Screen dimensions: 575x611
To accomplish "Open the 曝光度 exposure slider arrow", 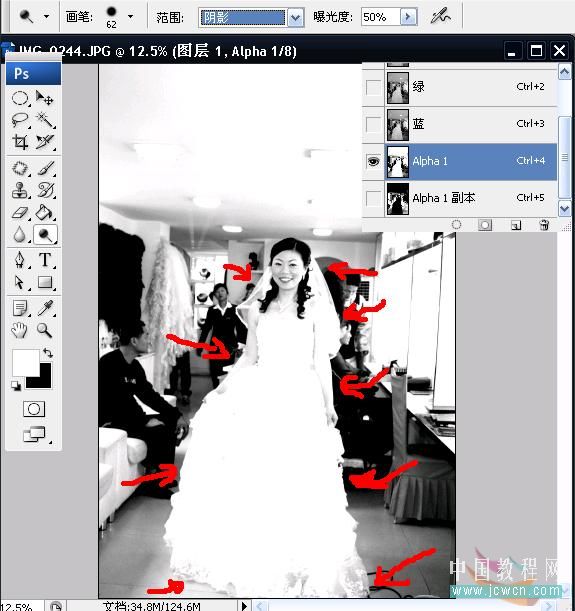I will pyautogui.click(x=409, y=17).
